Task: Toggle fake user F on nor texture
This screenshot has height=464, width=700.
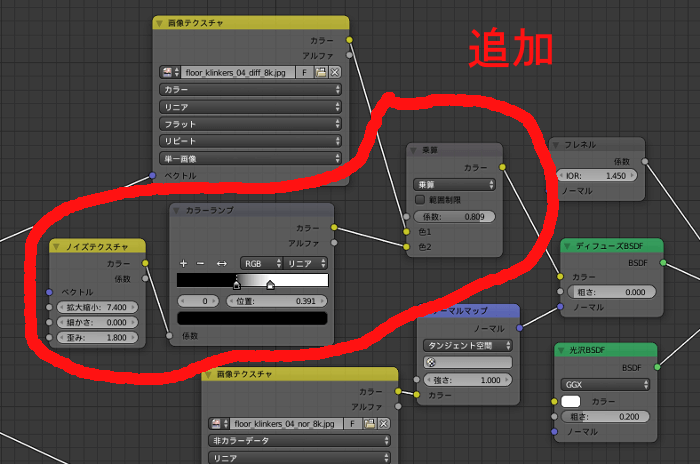Action: point(353,423)
